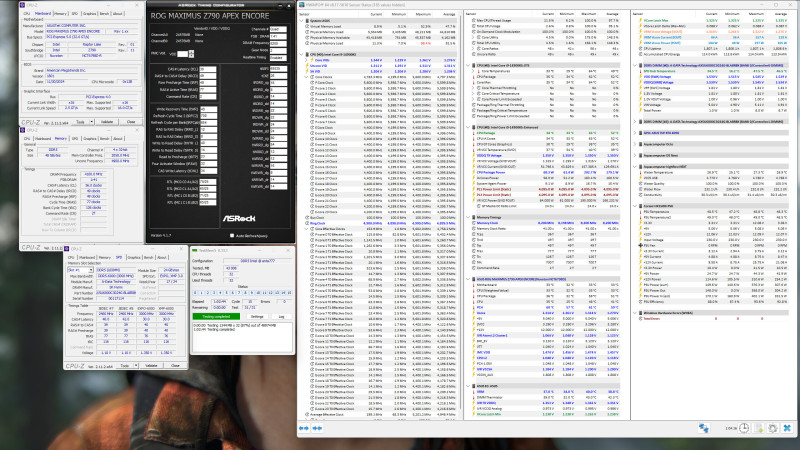Switch to CPU tab in CPU-Z Mainboard window
This screenshot has height=450, width=800.
click(x=27, y=13)
